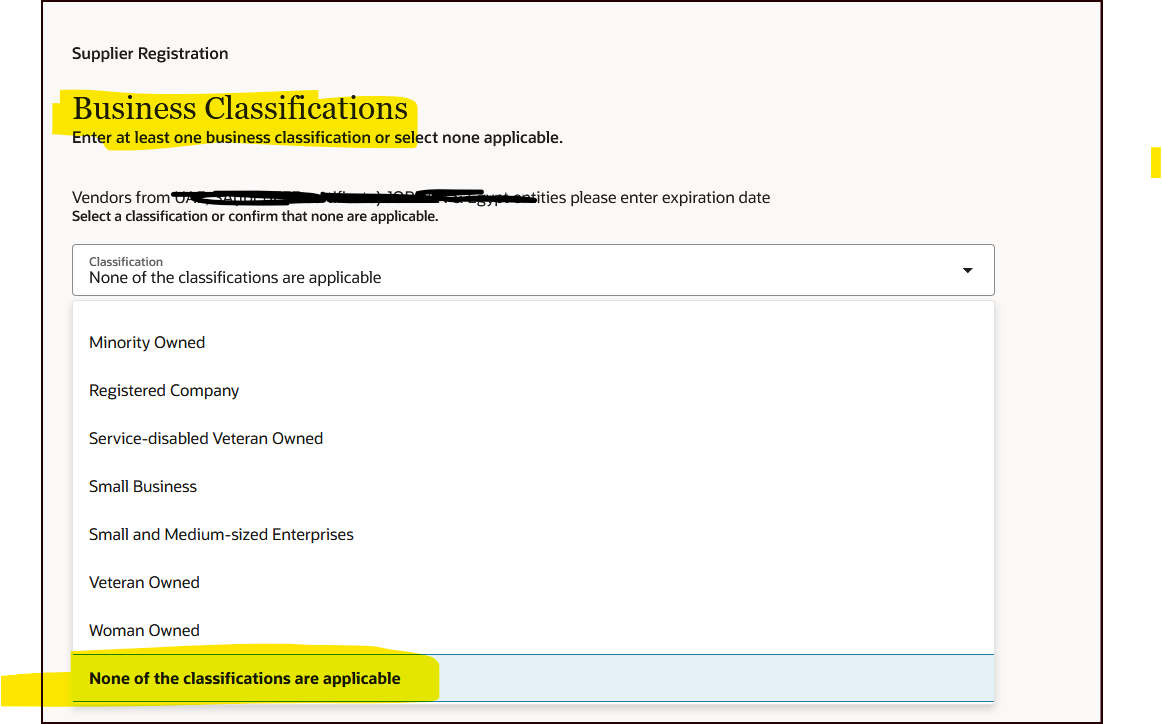Click the Business Classifications heading
1162x724 pixels.
239,108
